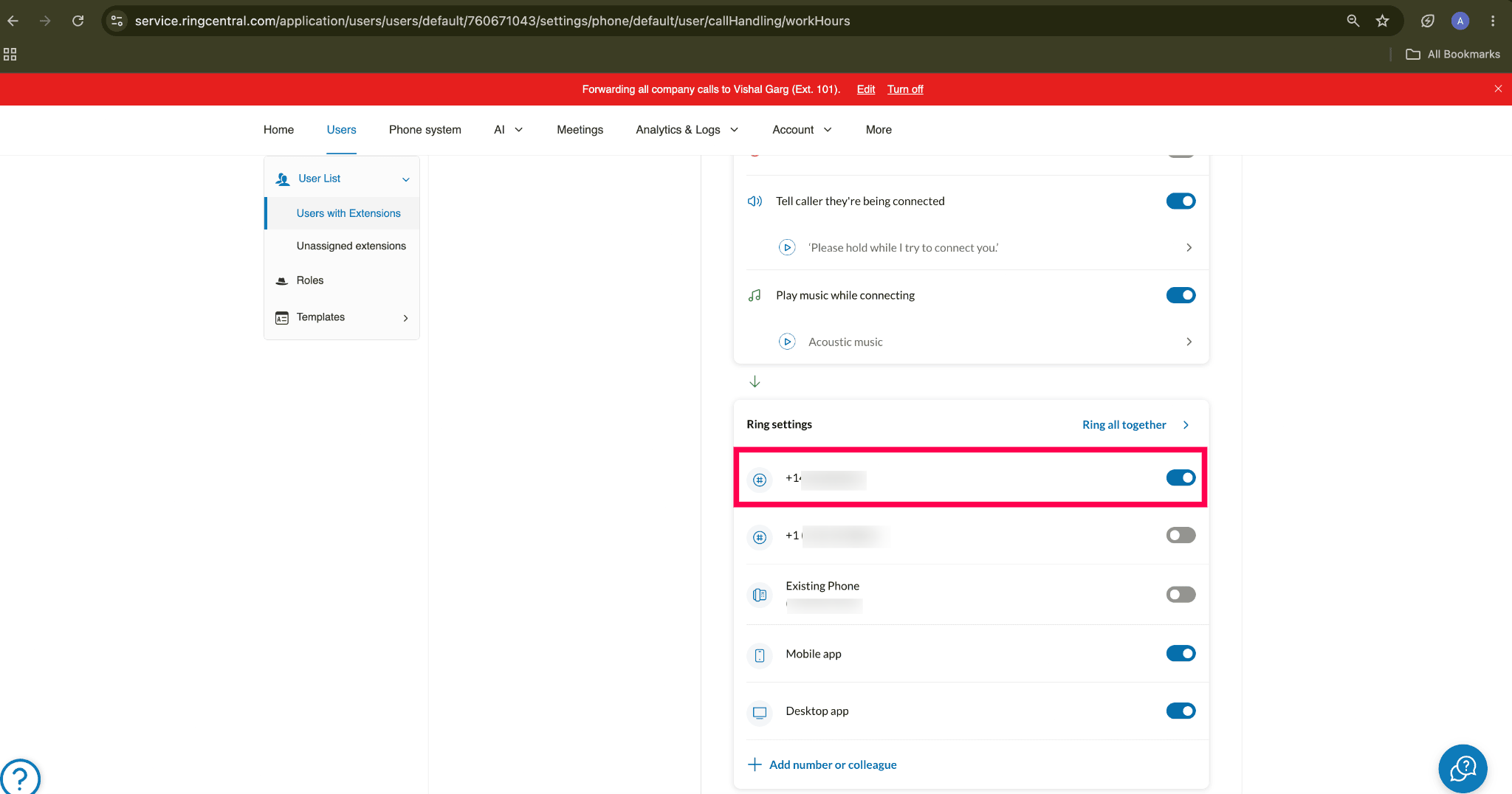The height and width of the screenshot is (794, 1512).
Task: Go back to the previous page
Action: [13, 21]
